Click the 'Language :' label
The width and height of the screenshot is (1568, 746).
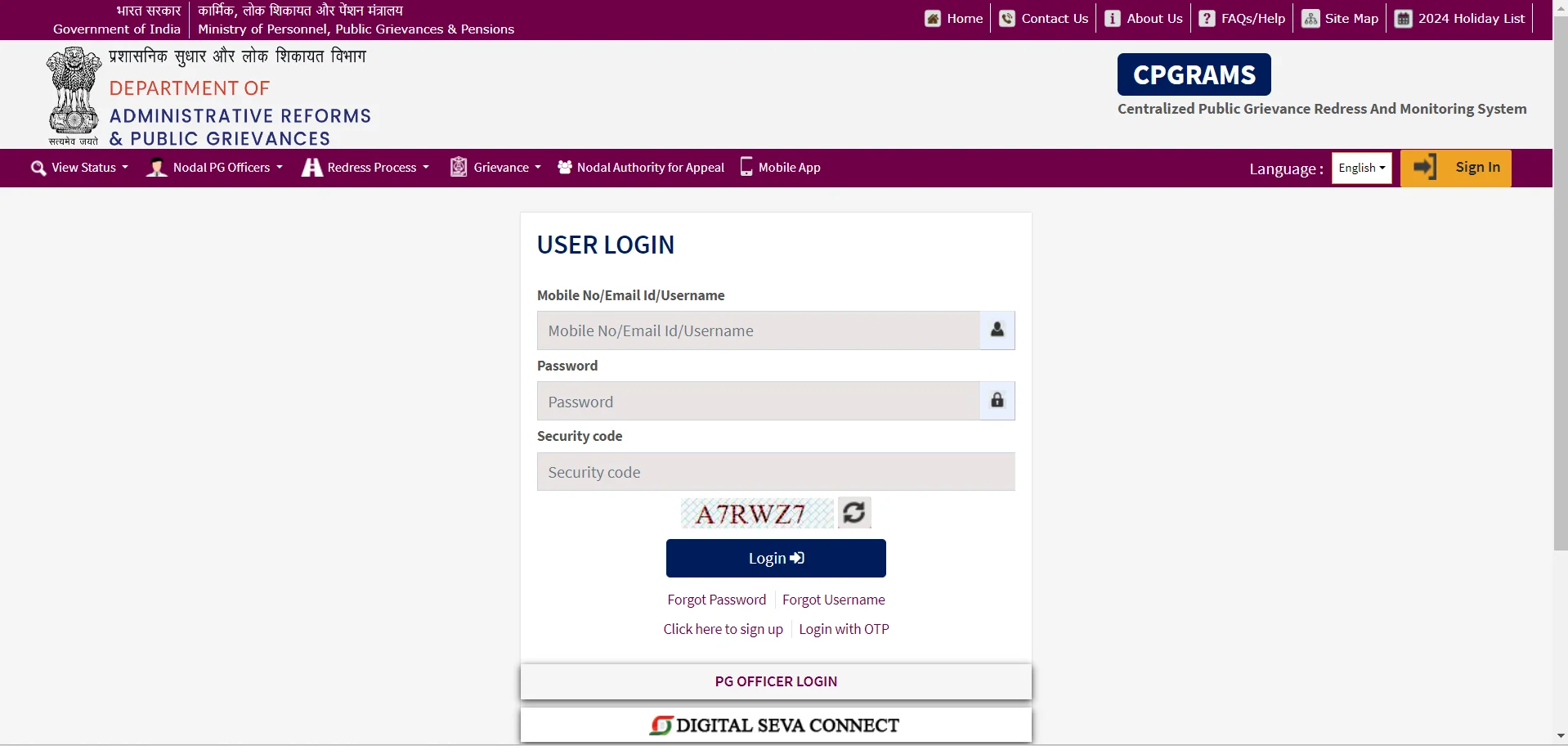(x=1286, y=169)
